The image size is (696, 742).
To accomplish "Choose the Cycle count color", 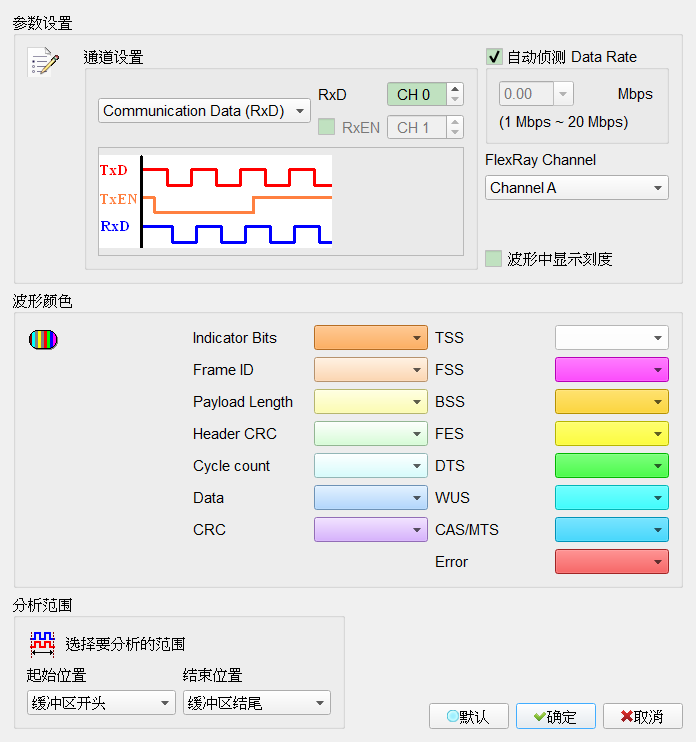I will click(371, 466).
